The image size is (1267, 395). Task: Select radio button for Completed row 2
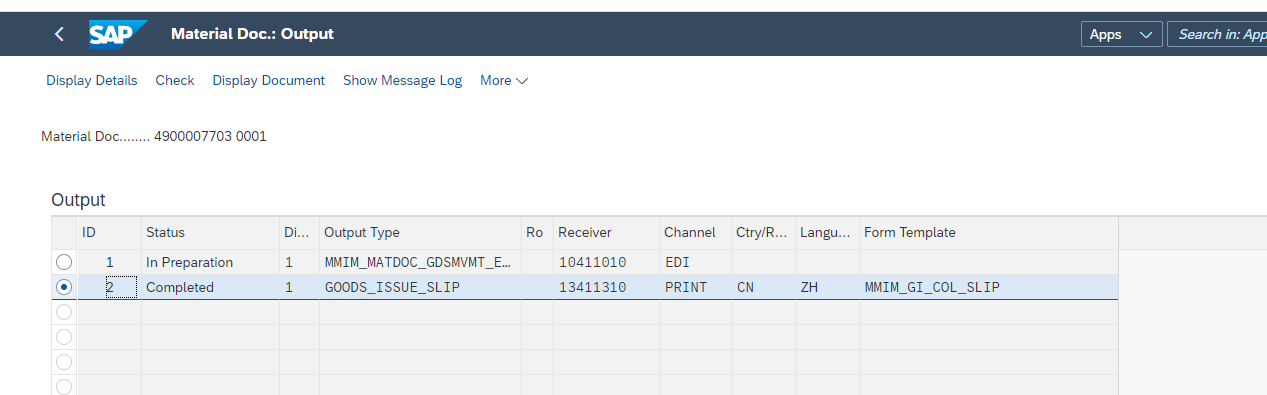pos(64,287)
